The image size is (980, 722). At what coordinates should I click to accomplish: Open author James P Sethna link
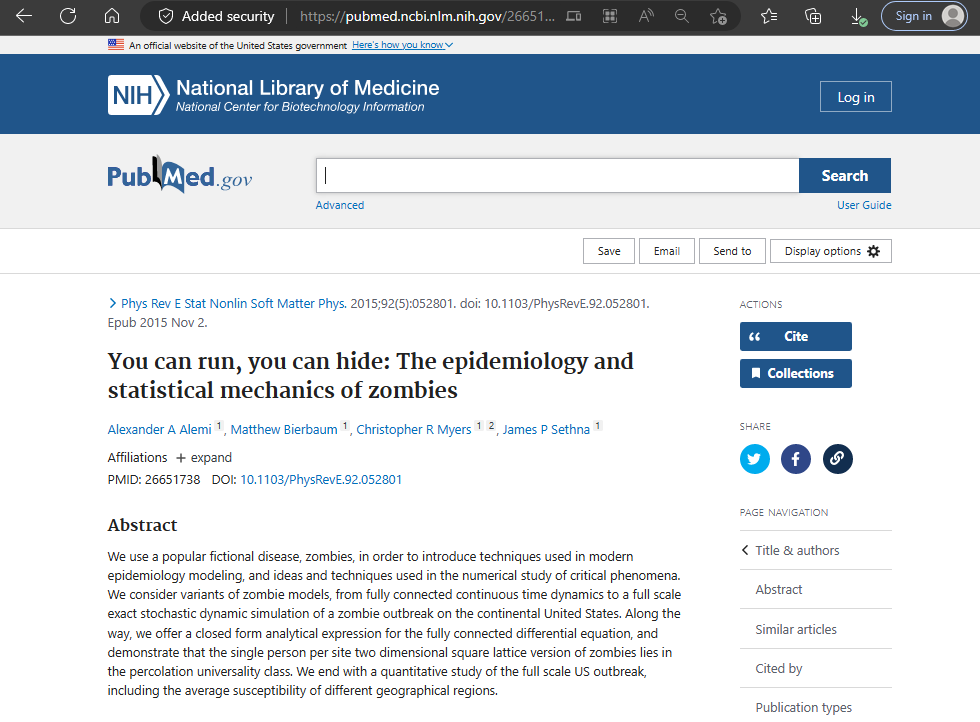[x=546, y=429]
